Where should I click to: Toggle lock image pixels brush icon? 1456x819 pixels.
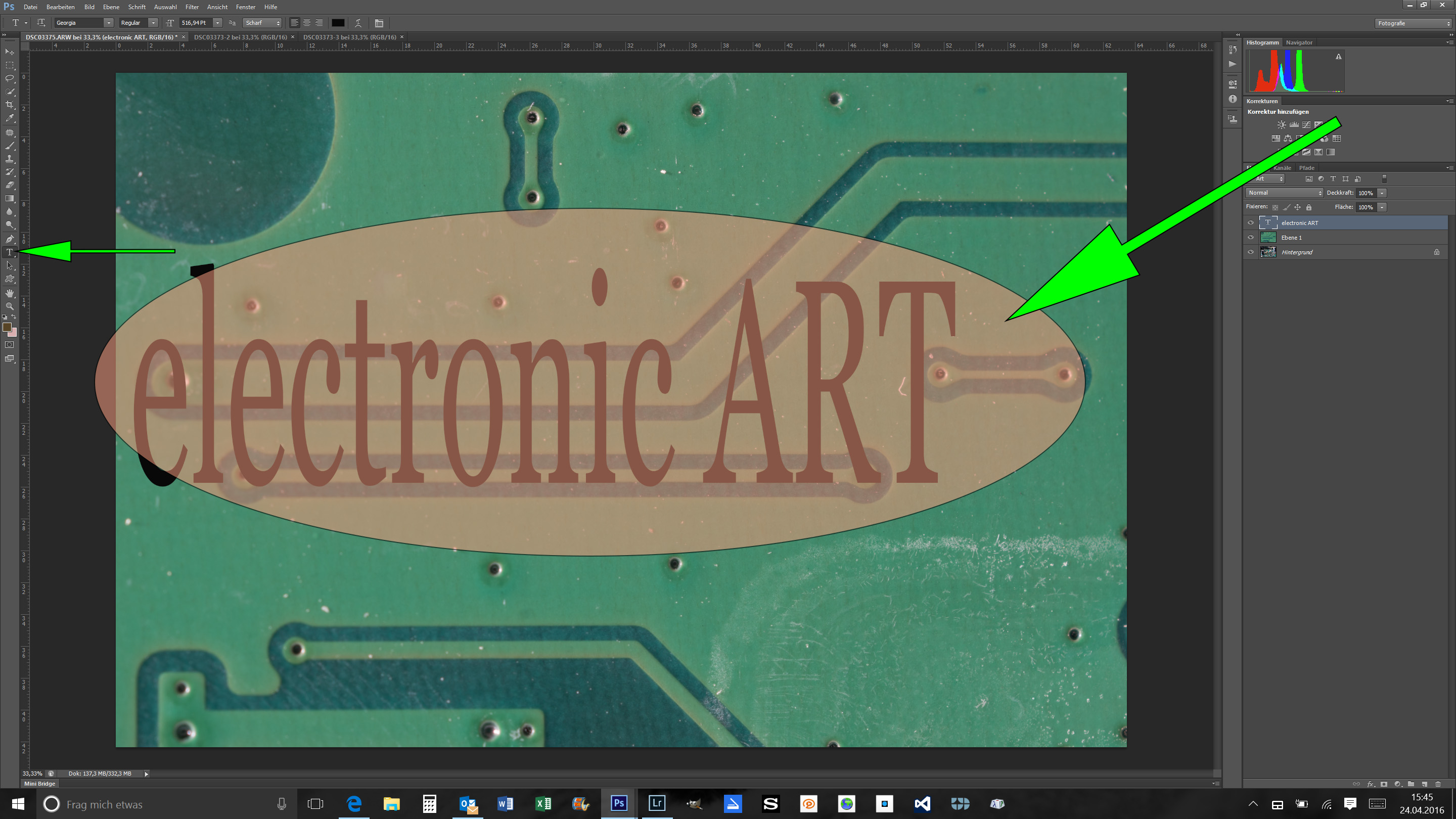coord(1287,207)
